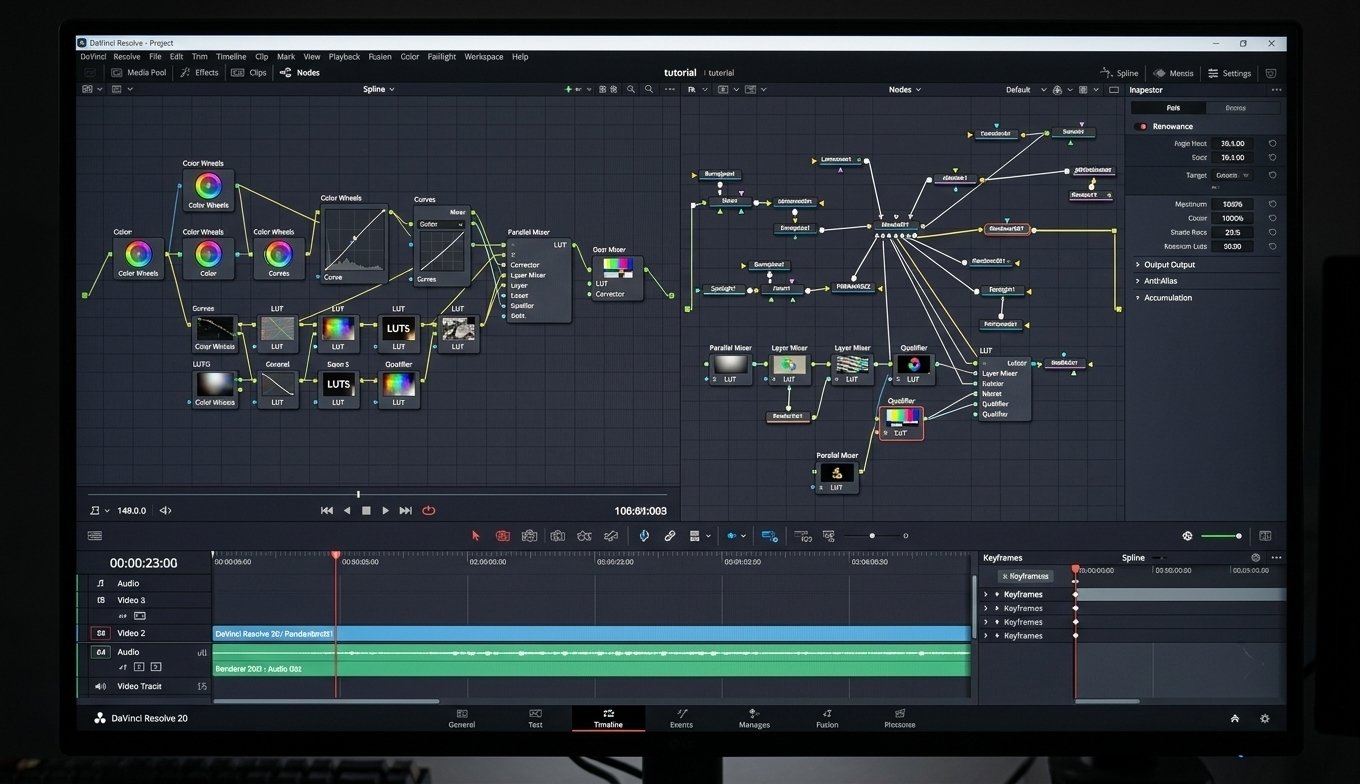Open the Fusion page
This screenshot has width=1360, height=784.
(827, 719)
